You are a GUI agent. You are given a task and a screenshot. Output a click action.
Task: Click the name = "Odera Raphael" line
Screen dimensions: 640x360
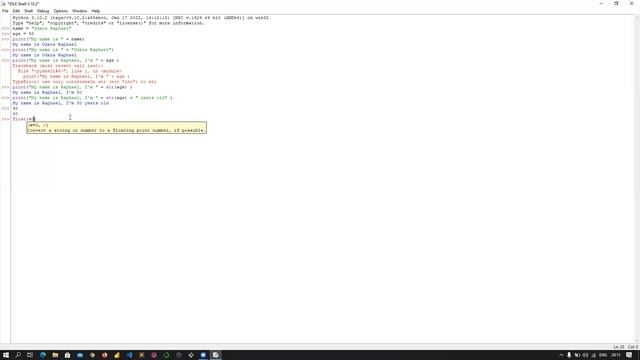tap(42, 29)
